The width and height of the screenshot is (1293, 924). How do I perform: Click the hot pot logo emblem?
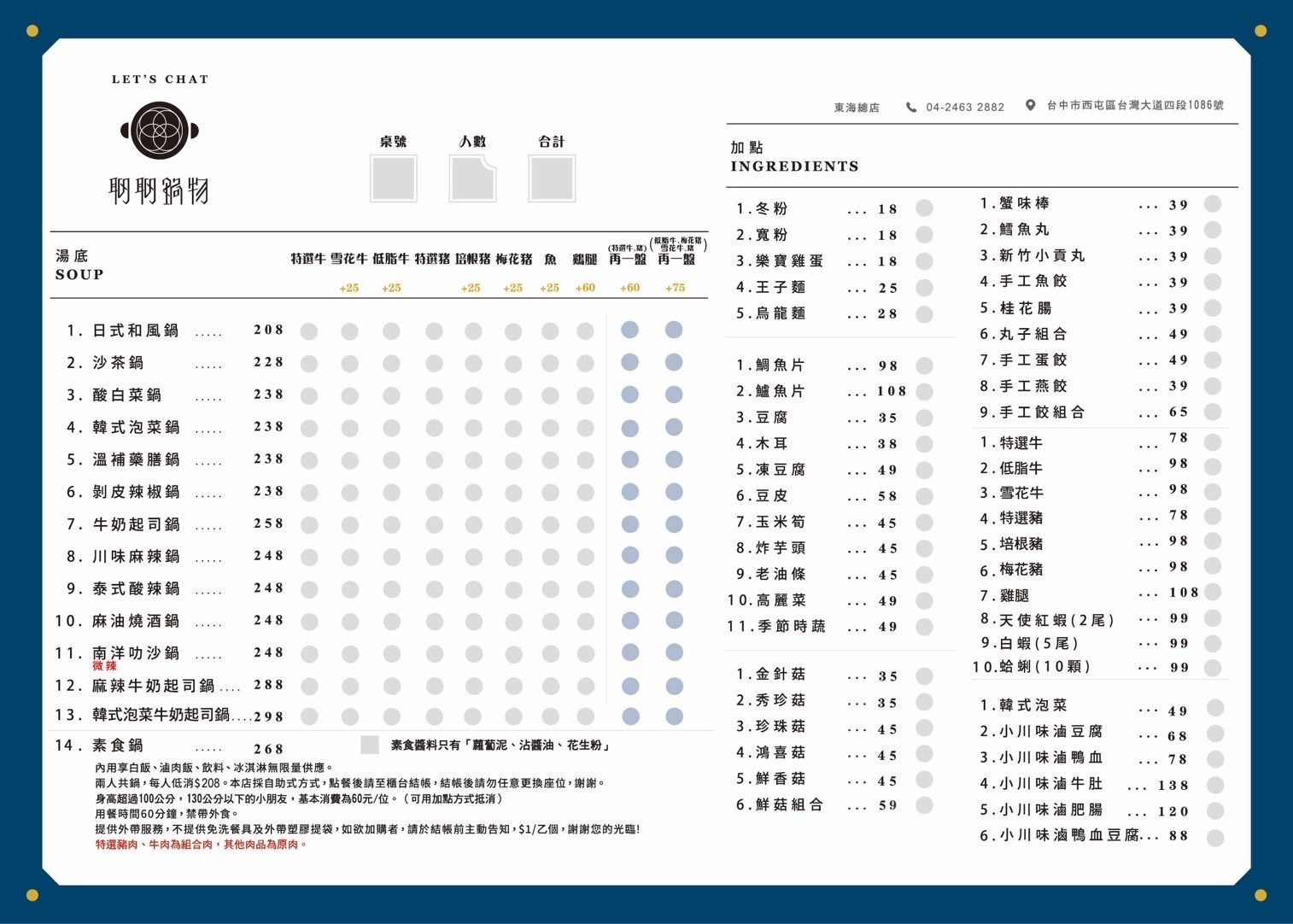pyautogui.click(x=160, y=131)
